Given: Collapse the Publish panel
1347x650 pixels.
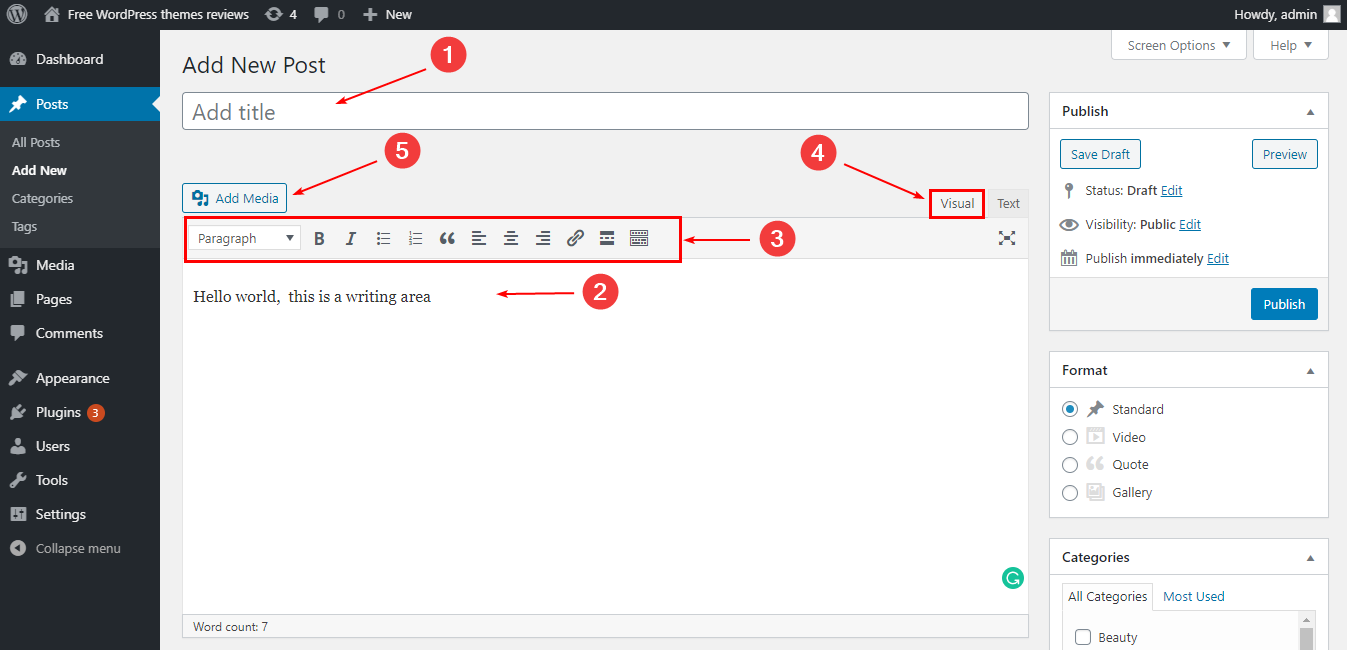Looking at the screenshot, I should tap(1310, 112).
